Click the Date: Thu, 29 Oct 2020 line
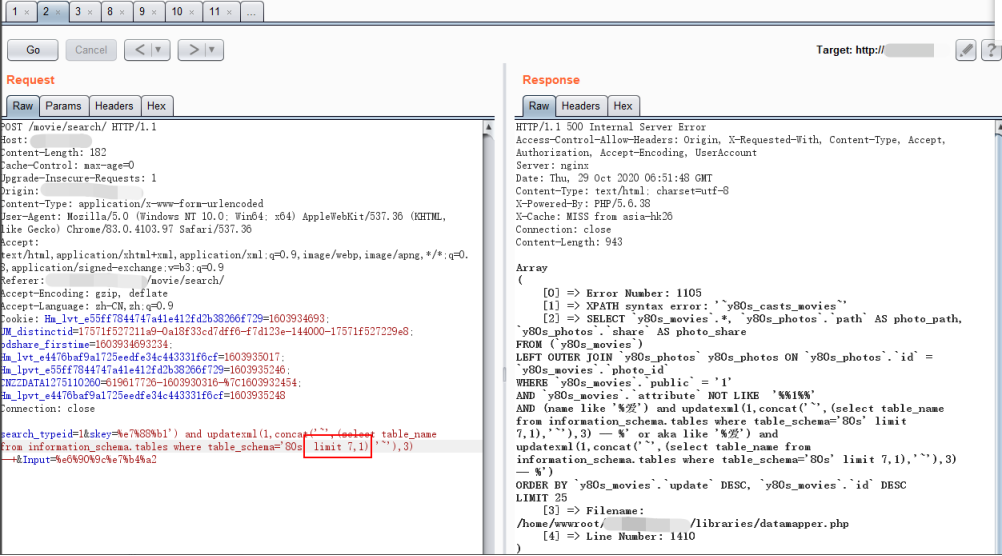The width and height of the screenshot is (1002, 556). click(x=613, y=178)
